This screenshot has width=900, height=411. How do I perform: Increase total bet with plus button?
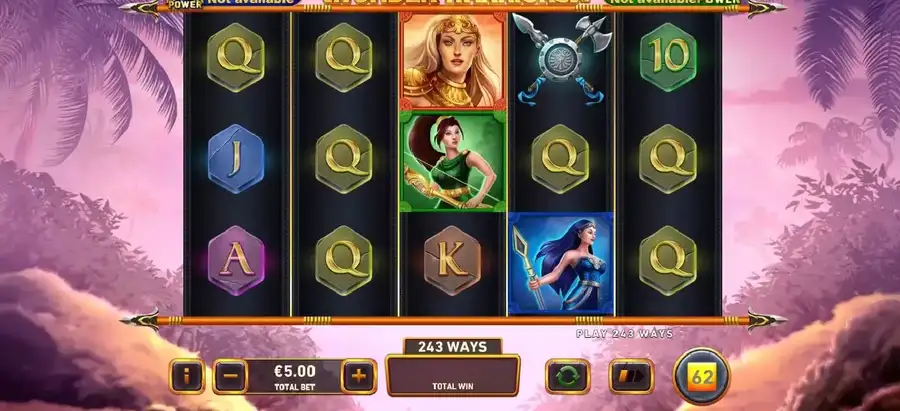tap(359, 377)
